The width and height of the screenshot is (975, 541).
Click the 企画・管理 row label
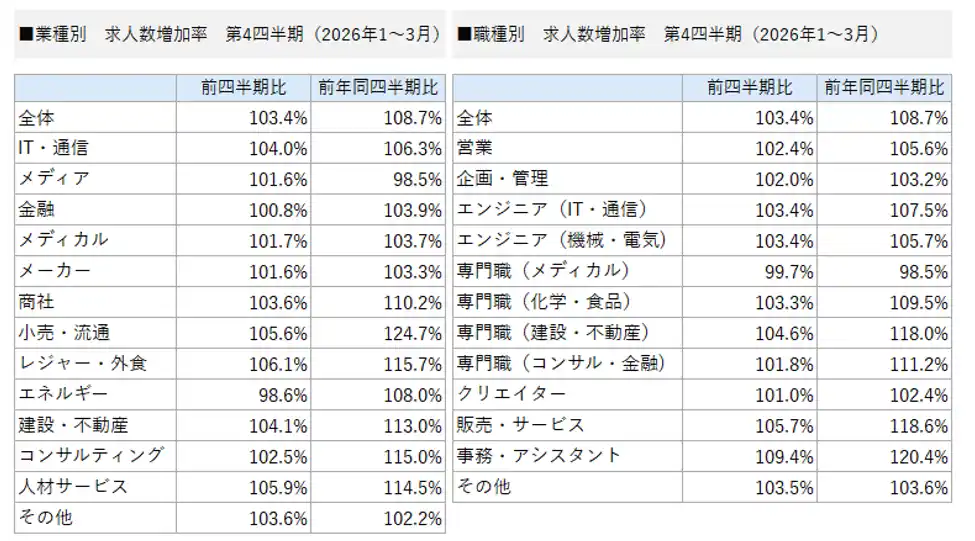coord(503,179)
